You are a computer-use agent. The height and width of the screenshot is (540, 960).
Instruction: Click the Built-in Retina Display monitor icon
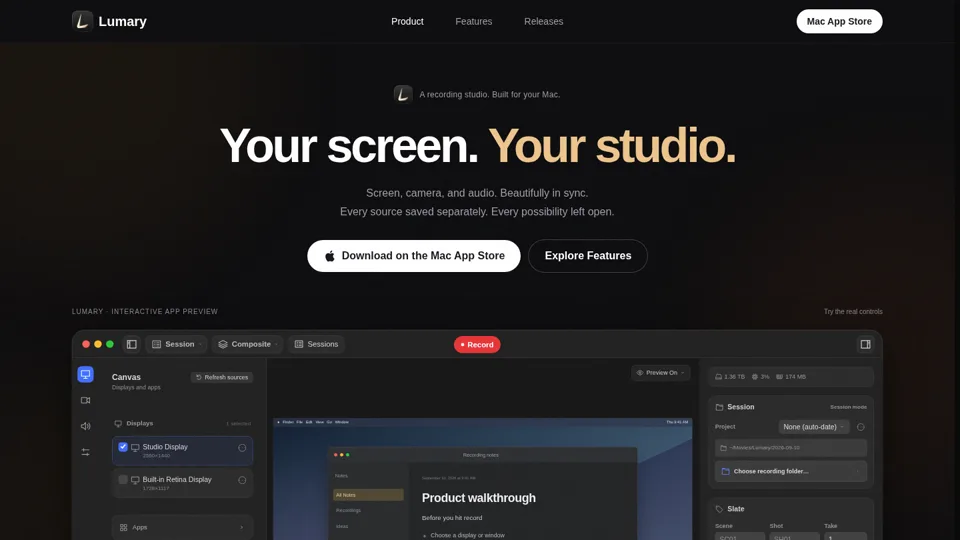pos(135,480)
